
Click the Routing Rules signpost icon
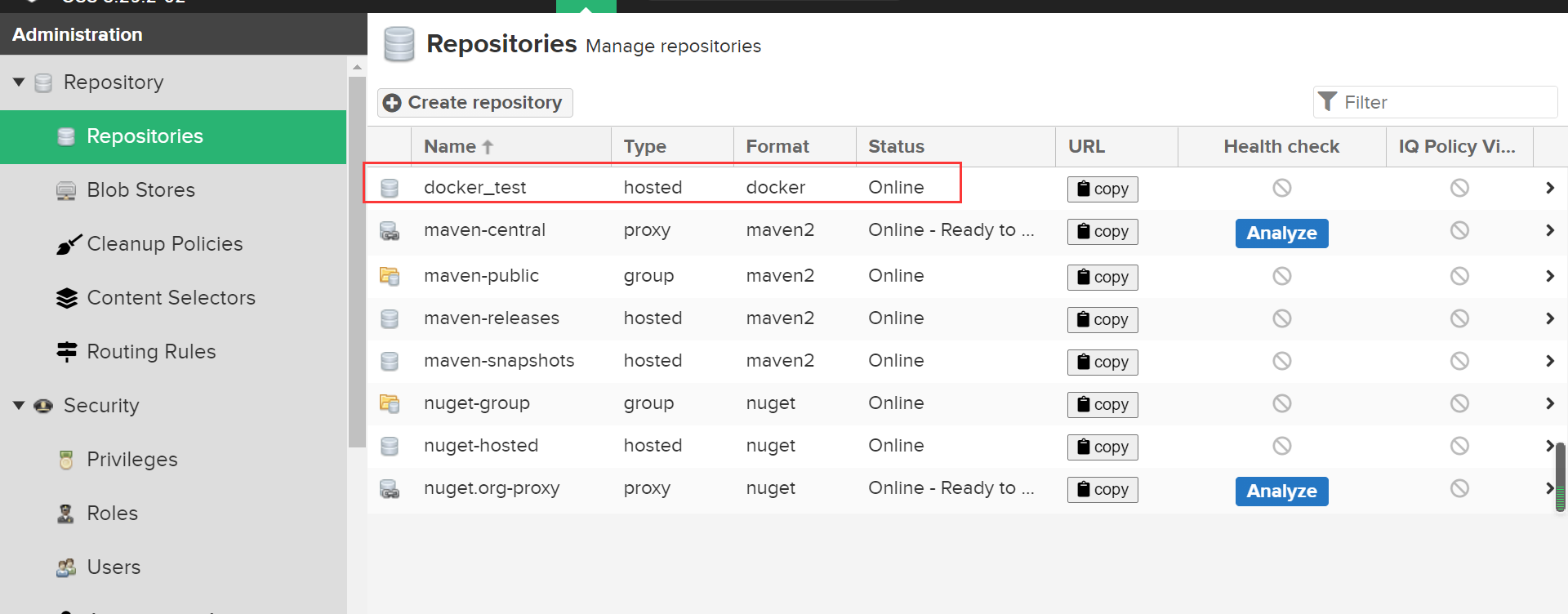(66, 352)
